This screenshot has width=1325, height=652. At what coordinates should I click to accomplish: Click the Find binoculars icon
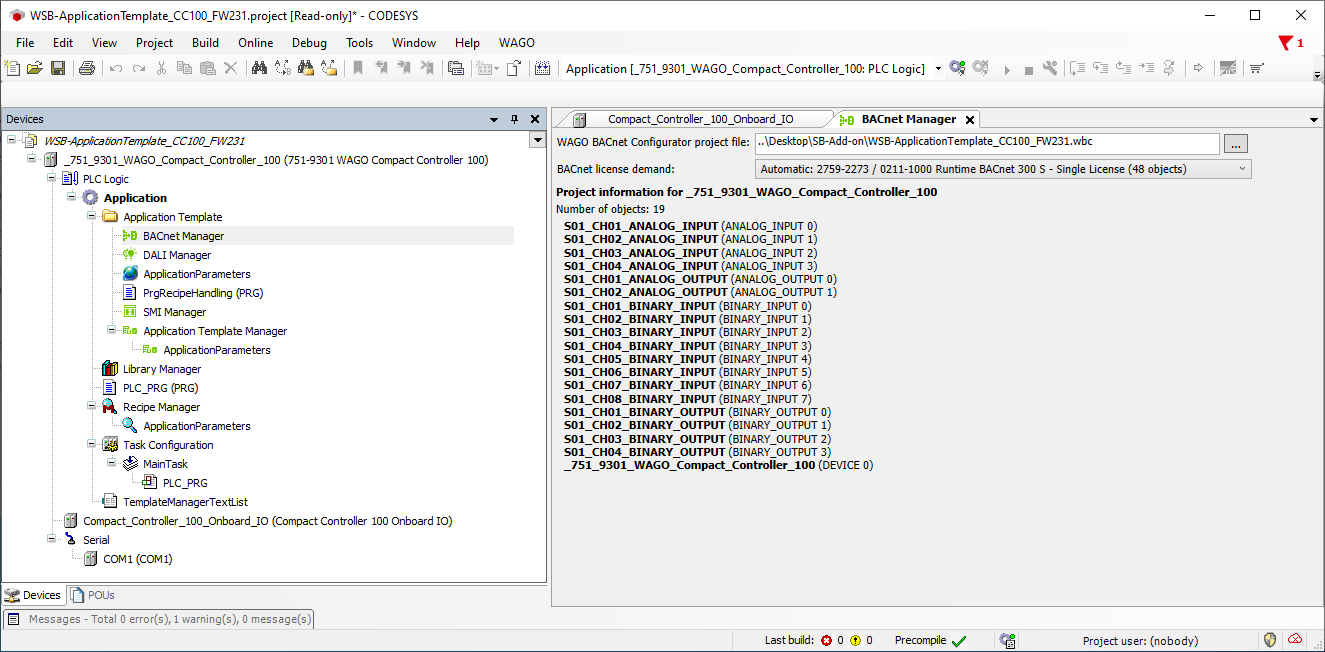tap(259, 68)
